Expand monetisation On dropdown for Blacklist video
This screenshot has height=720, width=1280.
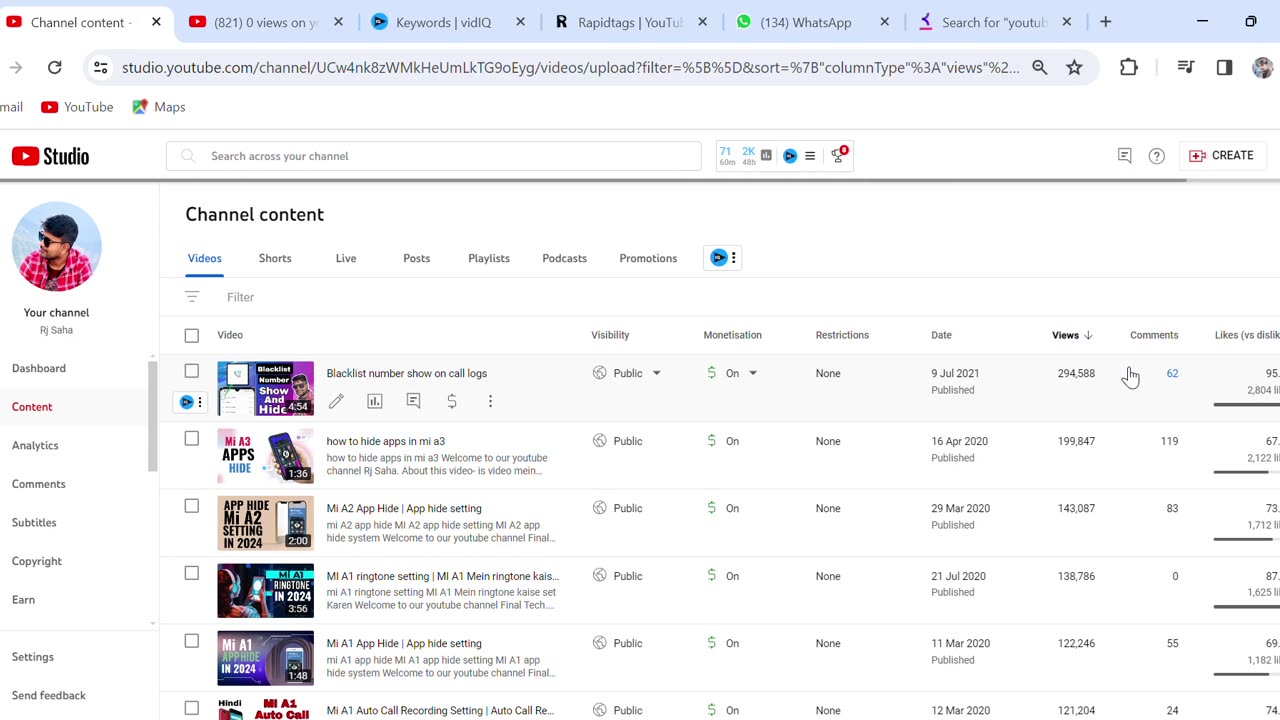(x=753, y=373)
